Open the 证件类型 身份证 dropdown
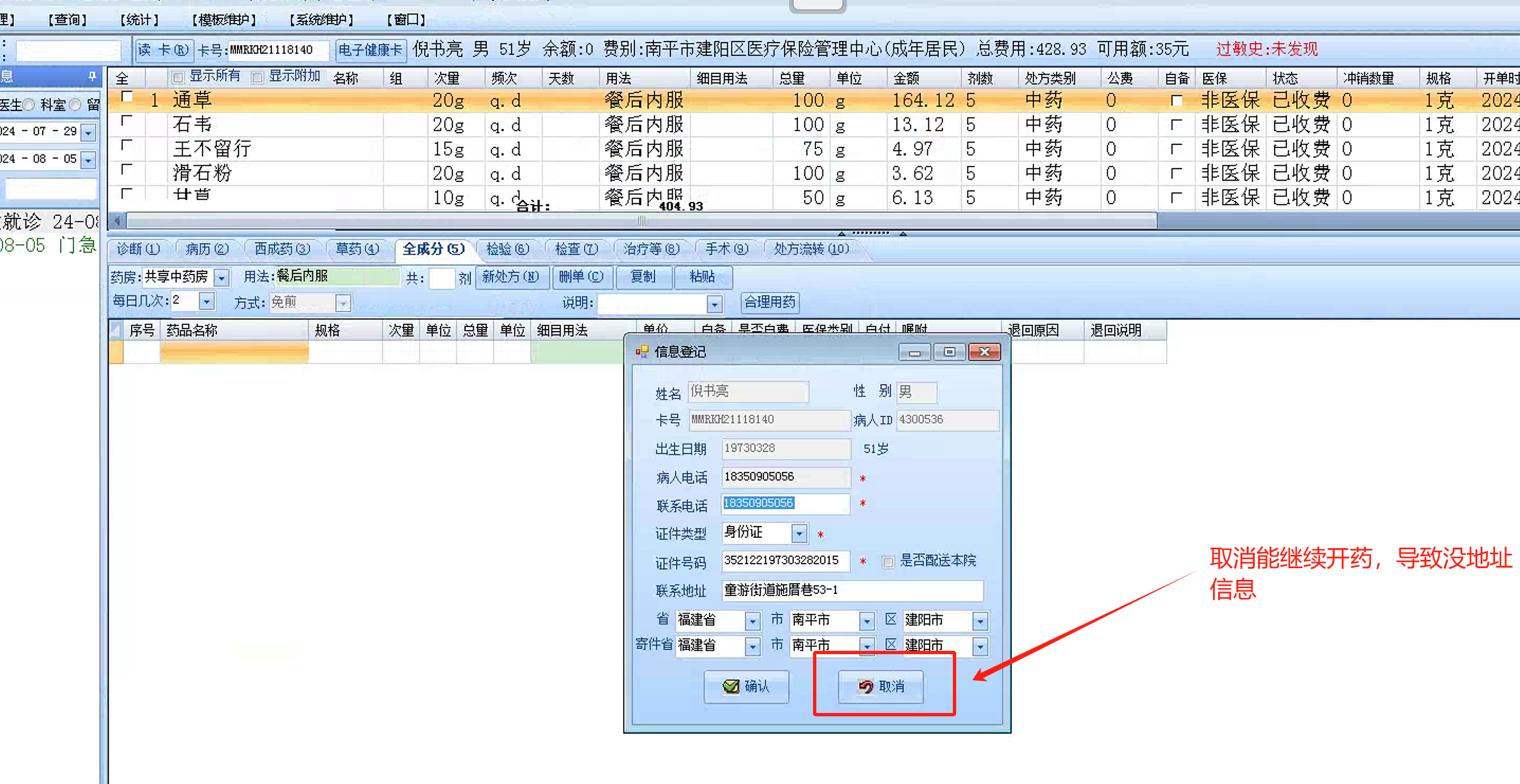 click(799, 533)
